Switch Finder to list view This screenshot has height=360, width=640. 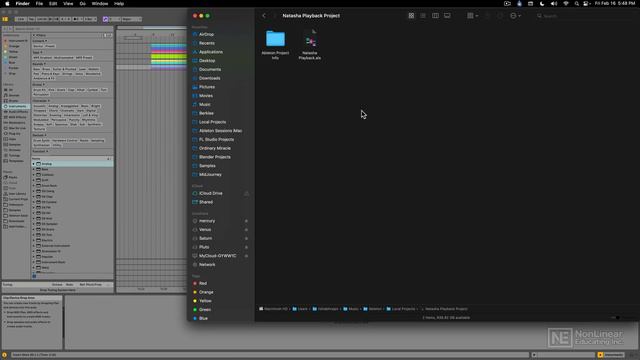click(423, 16)
